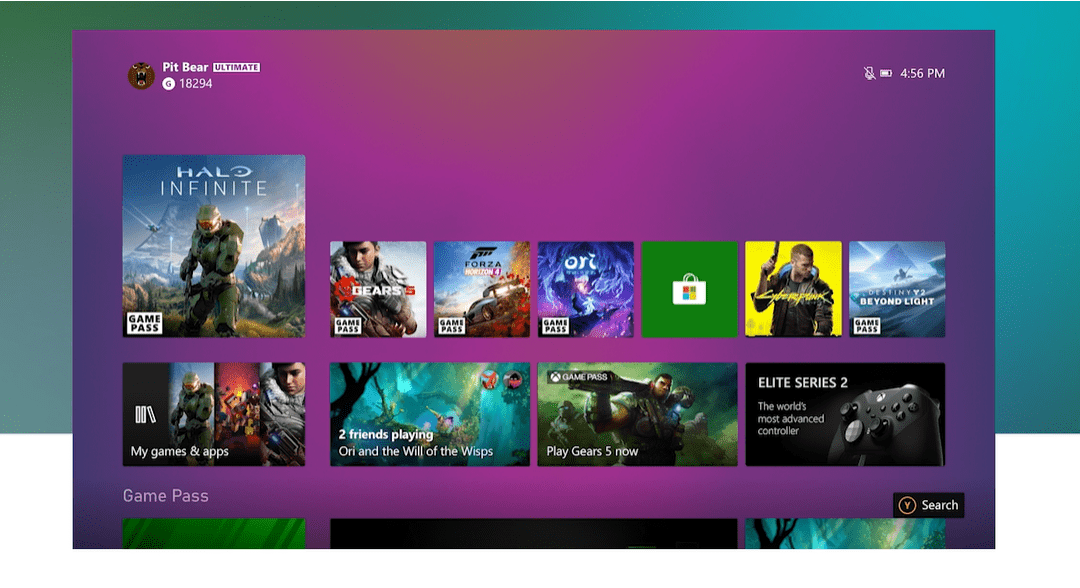Open My games & apps

click(213, 414)
